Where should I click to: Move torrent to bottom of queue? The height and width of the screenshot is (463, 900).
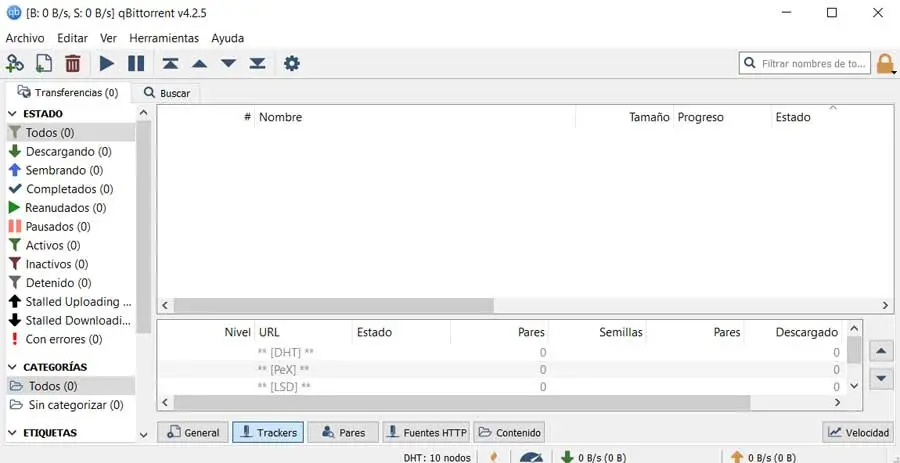tap(257, 63)
